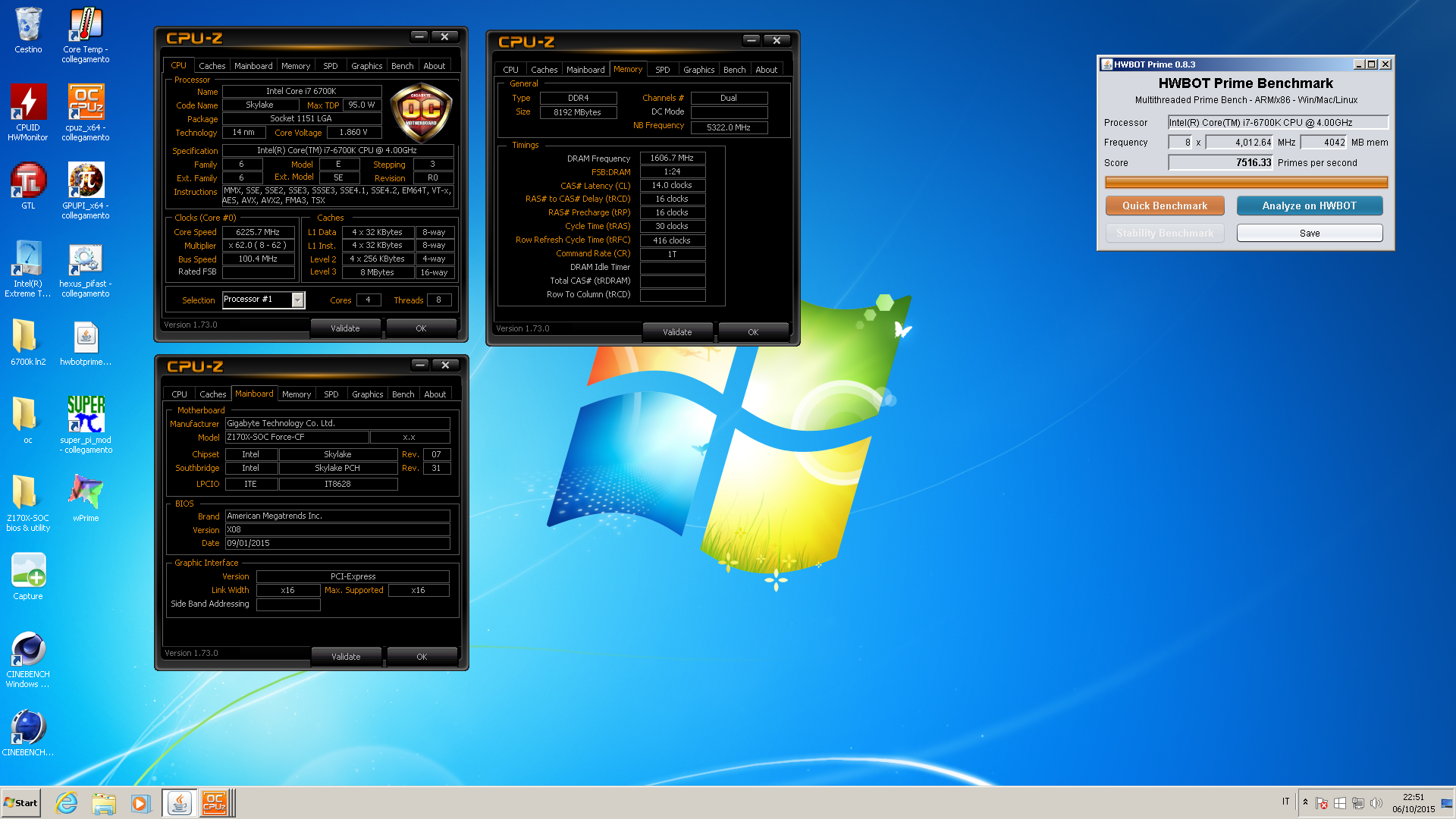Click IT language indicator in taskbar
1456x819 pixels.
(1285, 802)
